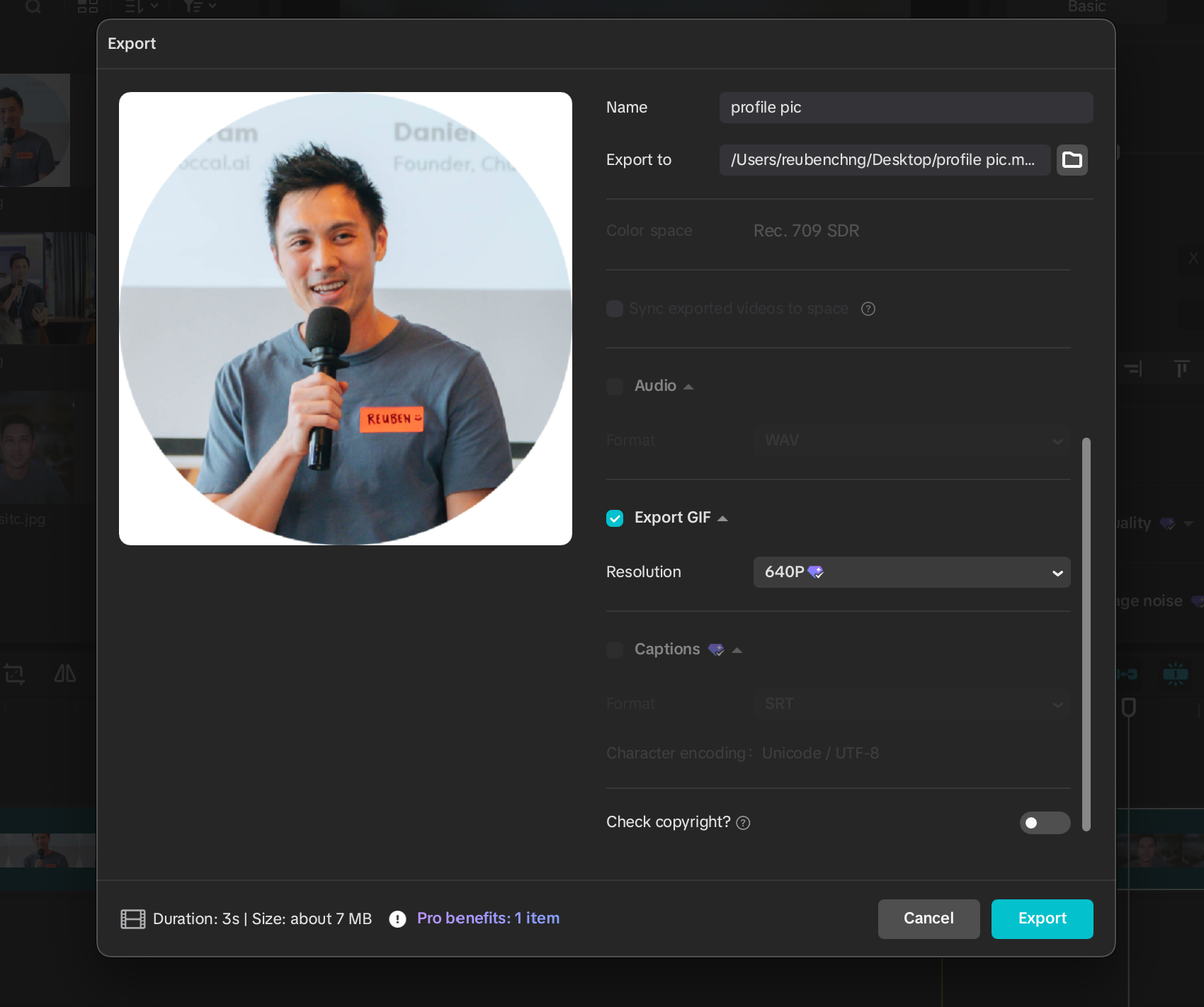
Task: Collapse the Captions section arrow
Action: click(737, 650)
